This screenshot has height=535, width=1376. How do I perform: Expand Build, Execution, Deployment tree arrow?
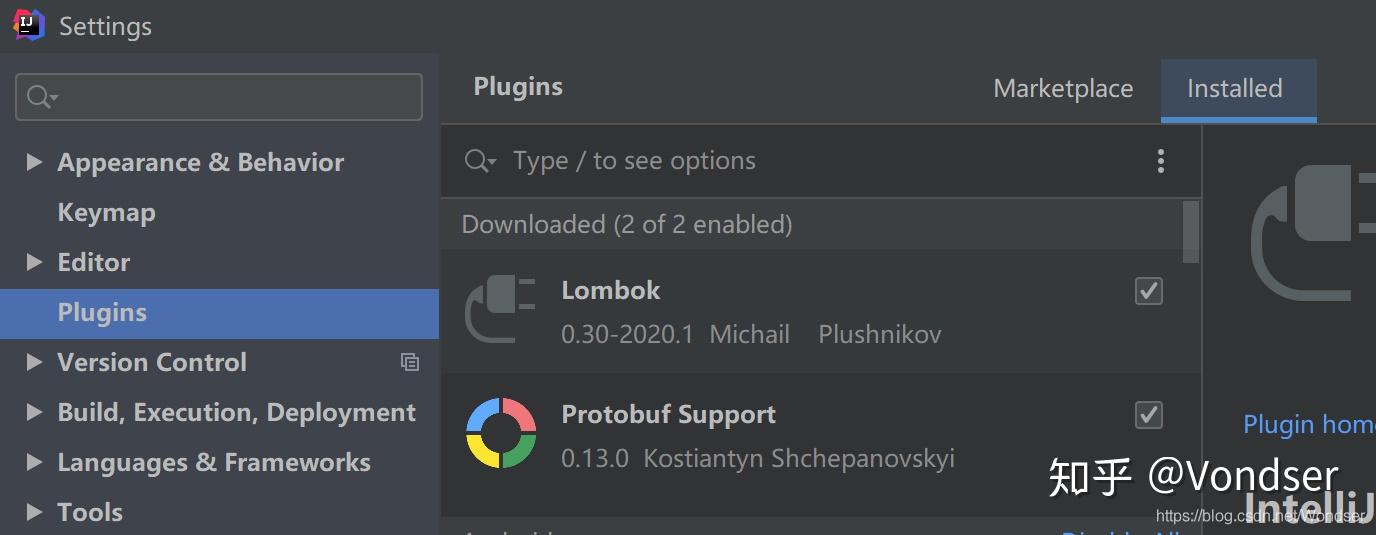(34, 412)
